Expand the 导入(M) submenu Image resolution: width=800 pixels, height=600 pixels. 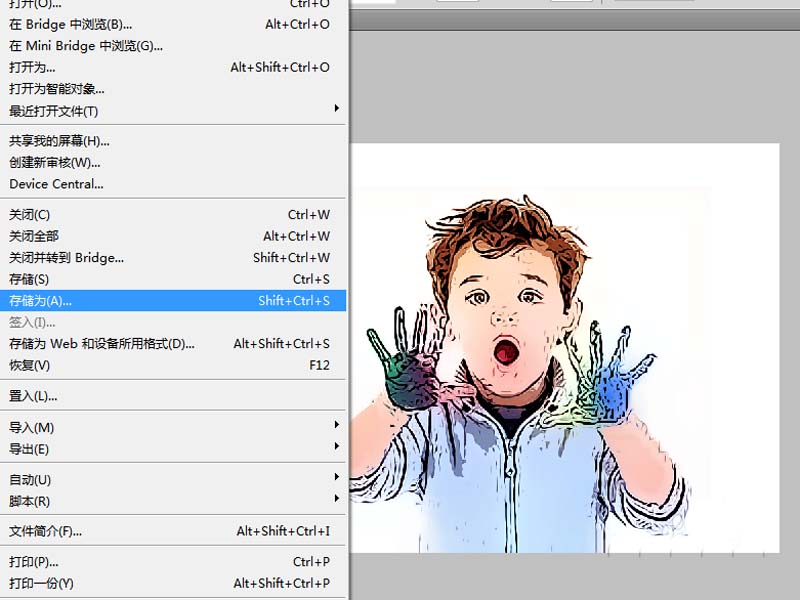[173, 427]
